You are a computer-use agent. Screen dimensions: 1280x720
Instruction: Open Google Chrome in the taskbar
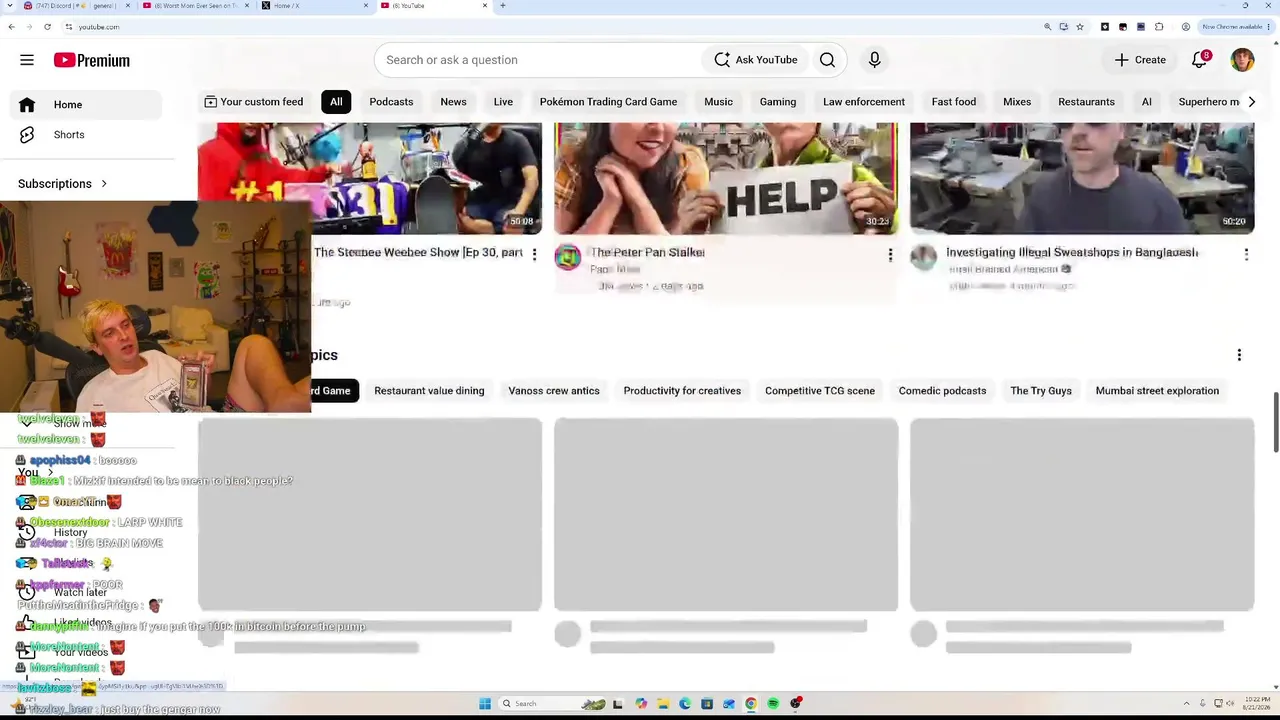(751, 704)
